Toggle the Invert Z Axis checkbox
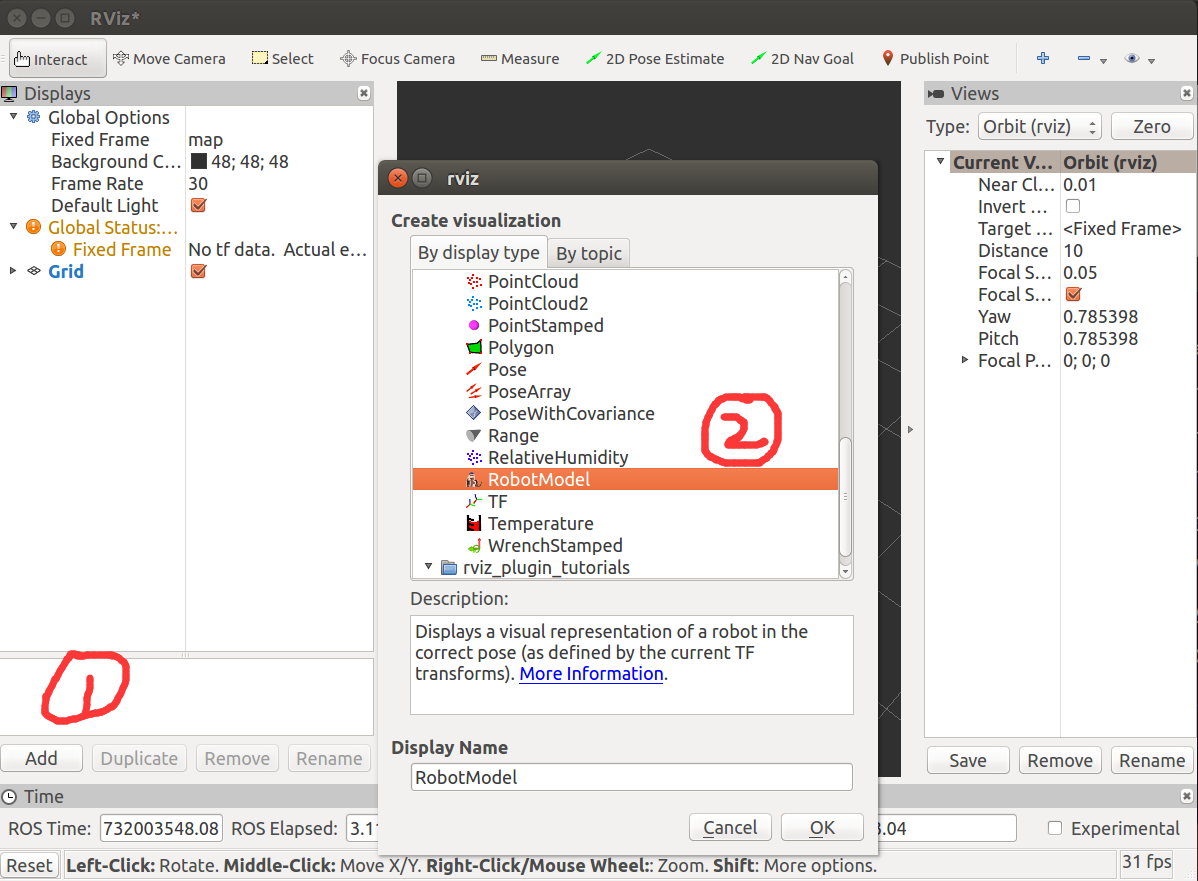This screenshot has width=1198, height=881. point(1073,206)
